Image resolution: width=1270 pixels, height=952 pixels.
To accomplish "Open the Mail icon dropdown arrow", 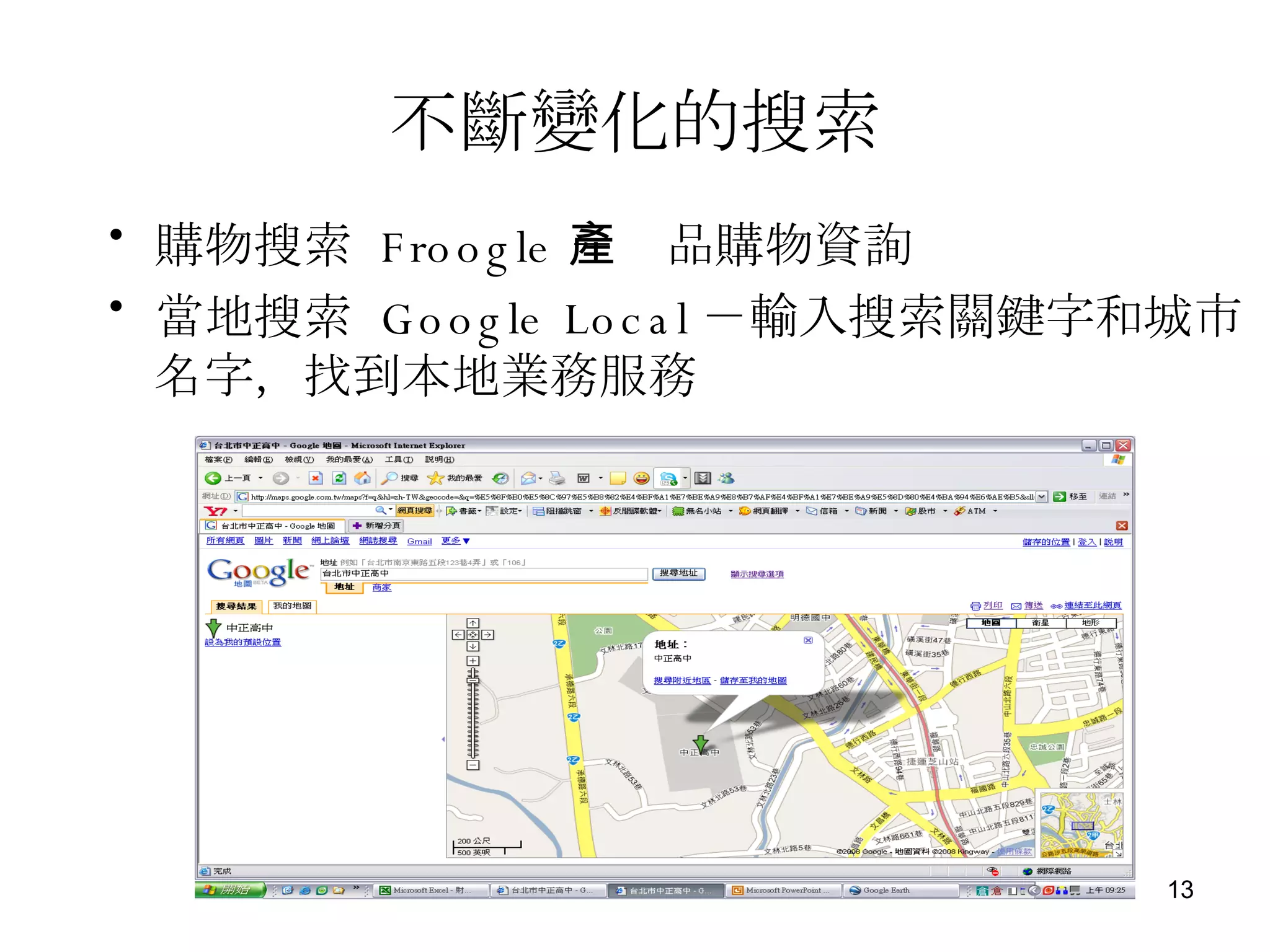I will [x=541, y=478].
